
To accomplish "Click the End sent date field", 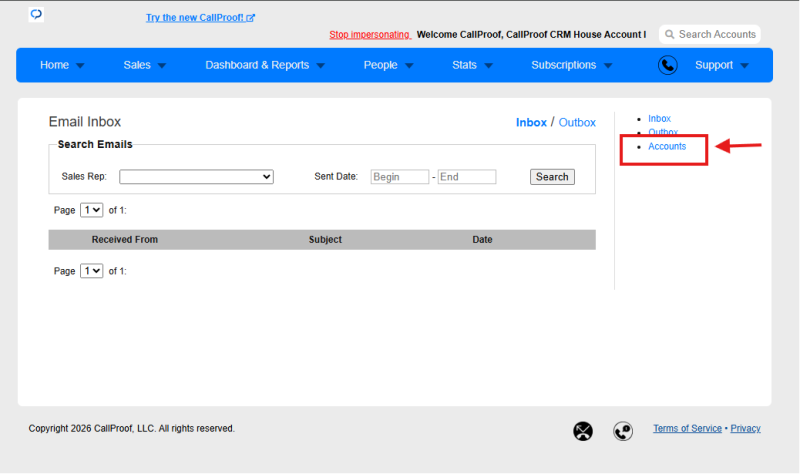I will pos(467,177).
